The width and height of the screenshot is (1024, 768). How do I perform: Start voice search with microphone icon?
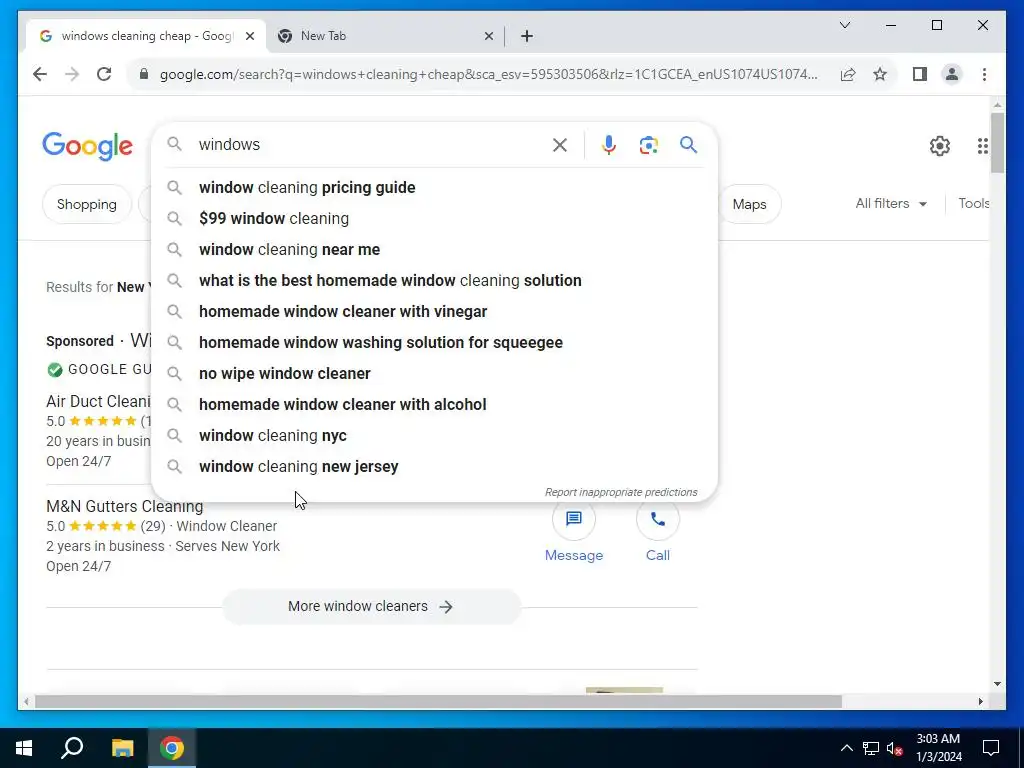pos(609,145)
